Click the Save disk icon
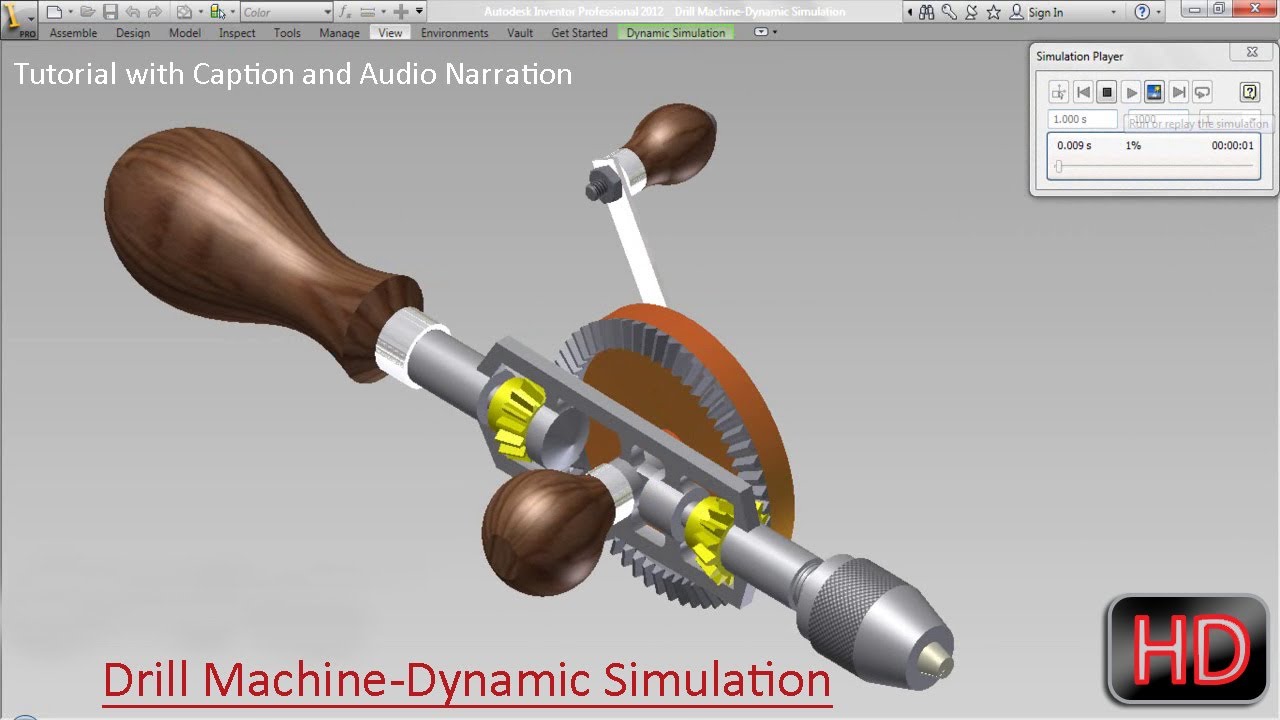The image size is (1280, 720). 110,12
